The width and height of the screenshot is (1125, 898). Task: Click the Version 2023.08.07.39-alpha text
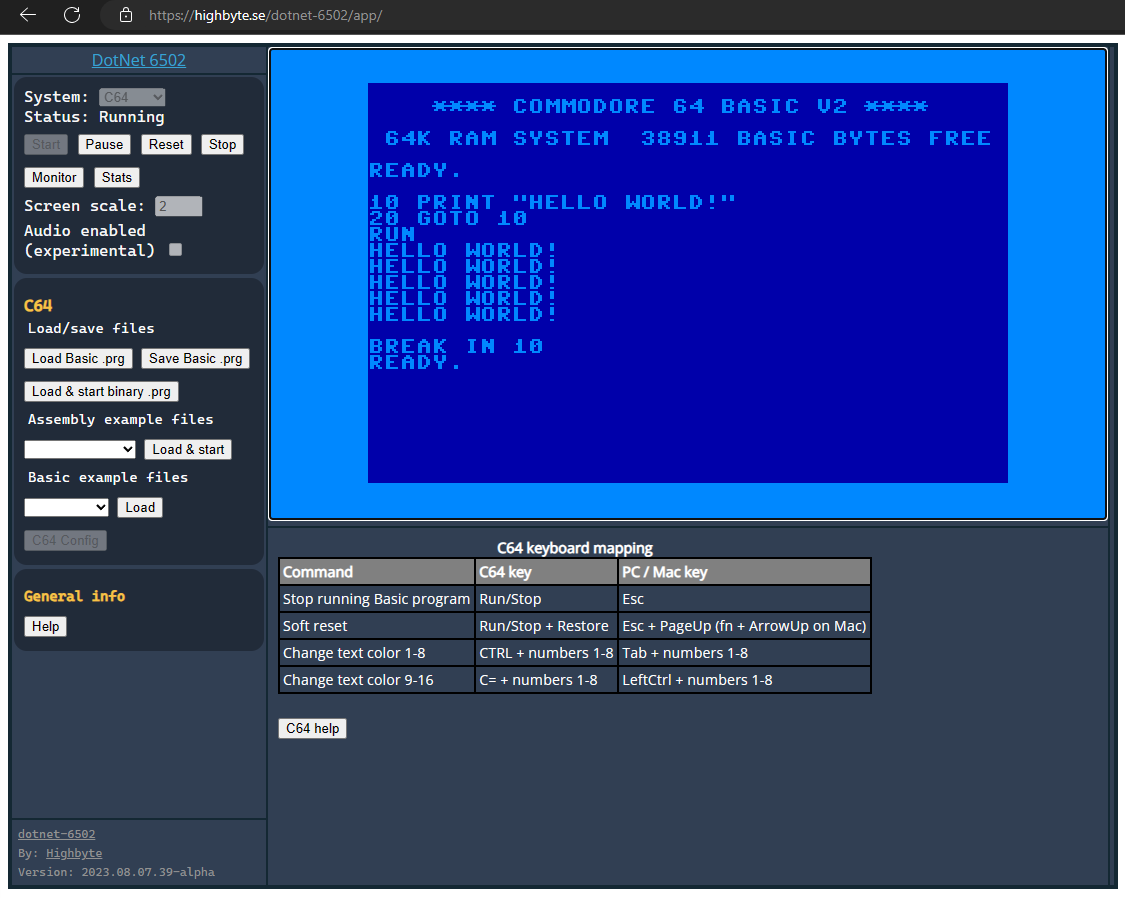point(116,873)
